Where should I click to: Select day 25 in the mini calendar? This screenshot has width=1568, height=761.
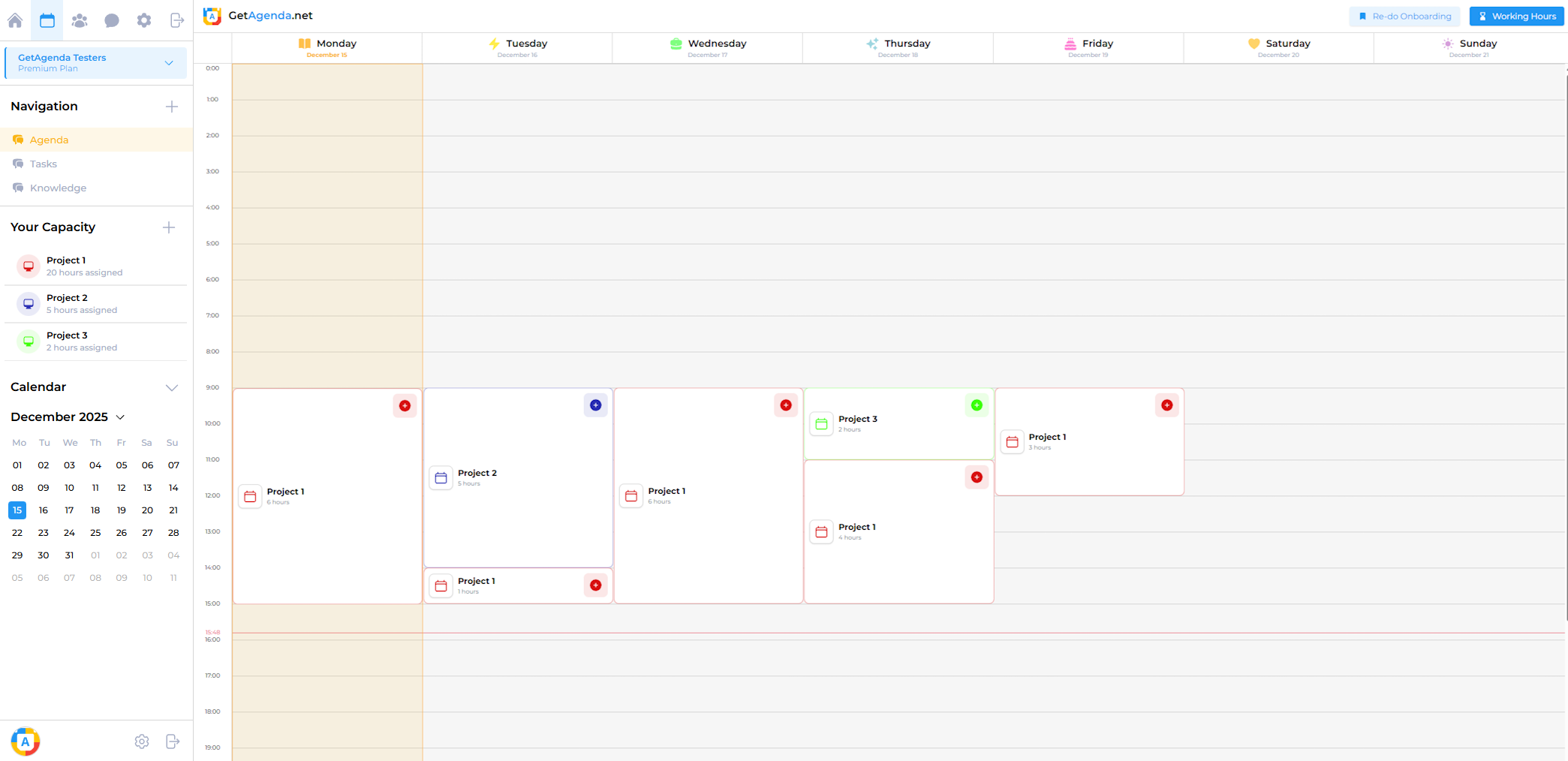[95, 533]
